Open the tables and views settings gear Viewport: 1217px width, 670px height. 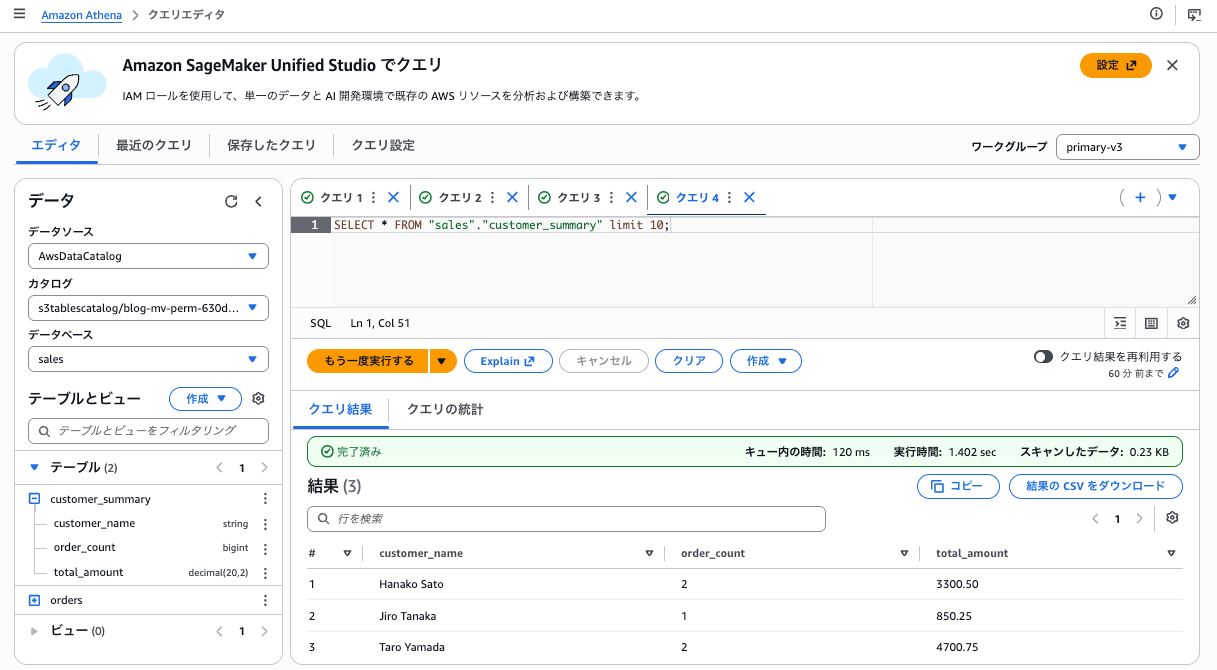[x=258, y=398]
